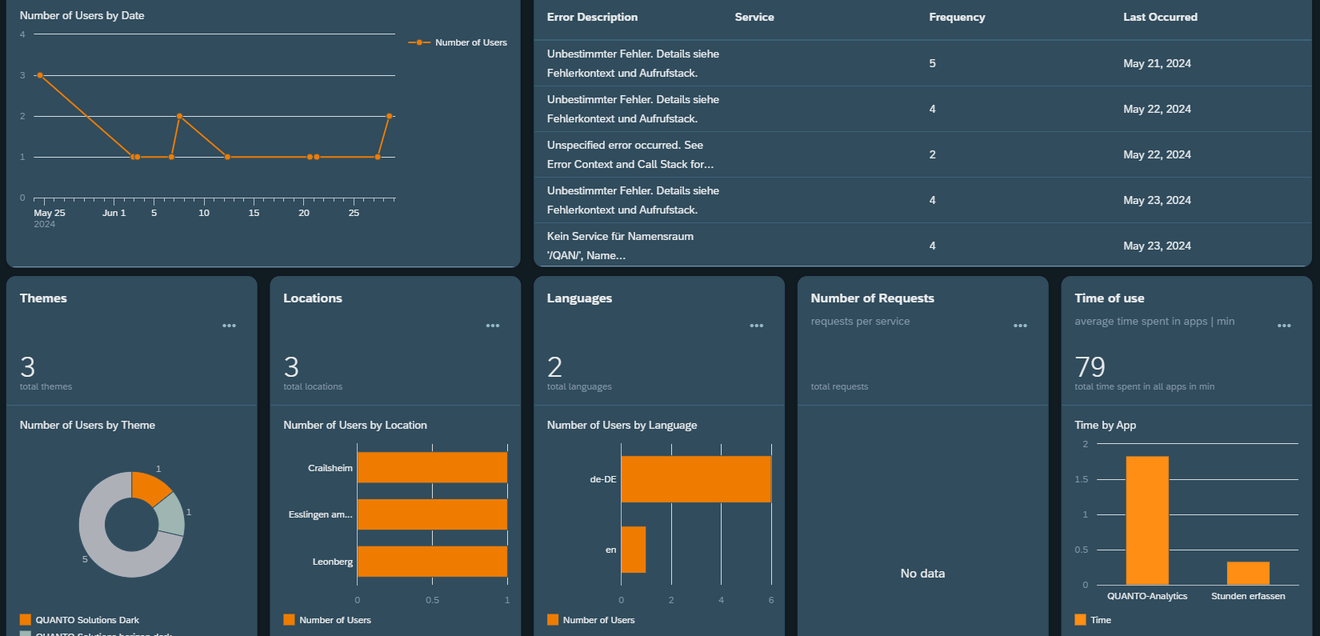Click the Time by App chart title
This screenshot has width=1320, height=636.
click(1105, 425)
